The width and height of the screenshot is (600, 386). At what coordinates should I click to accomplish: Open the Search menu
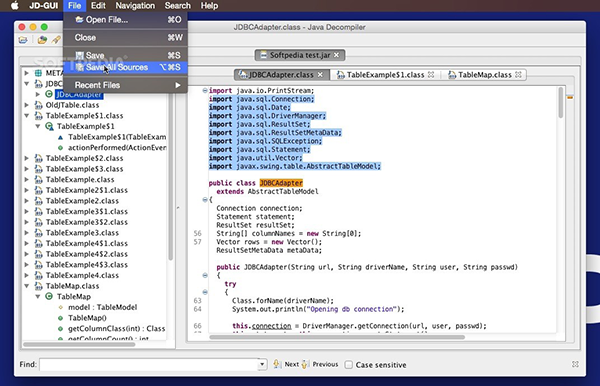(178, 6)
